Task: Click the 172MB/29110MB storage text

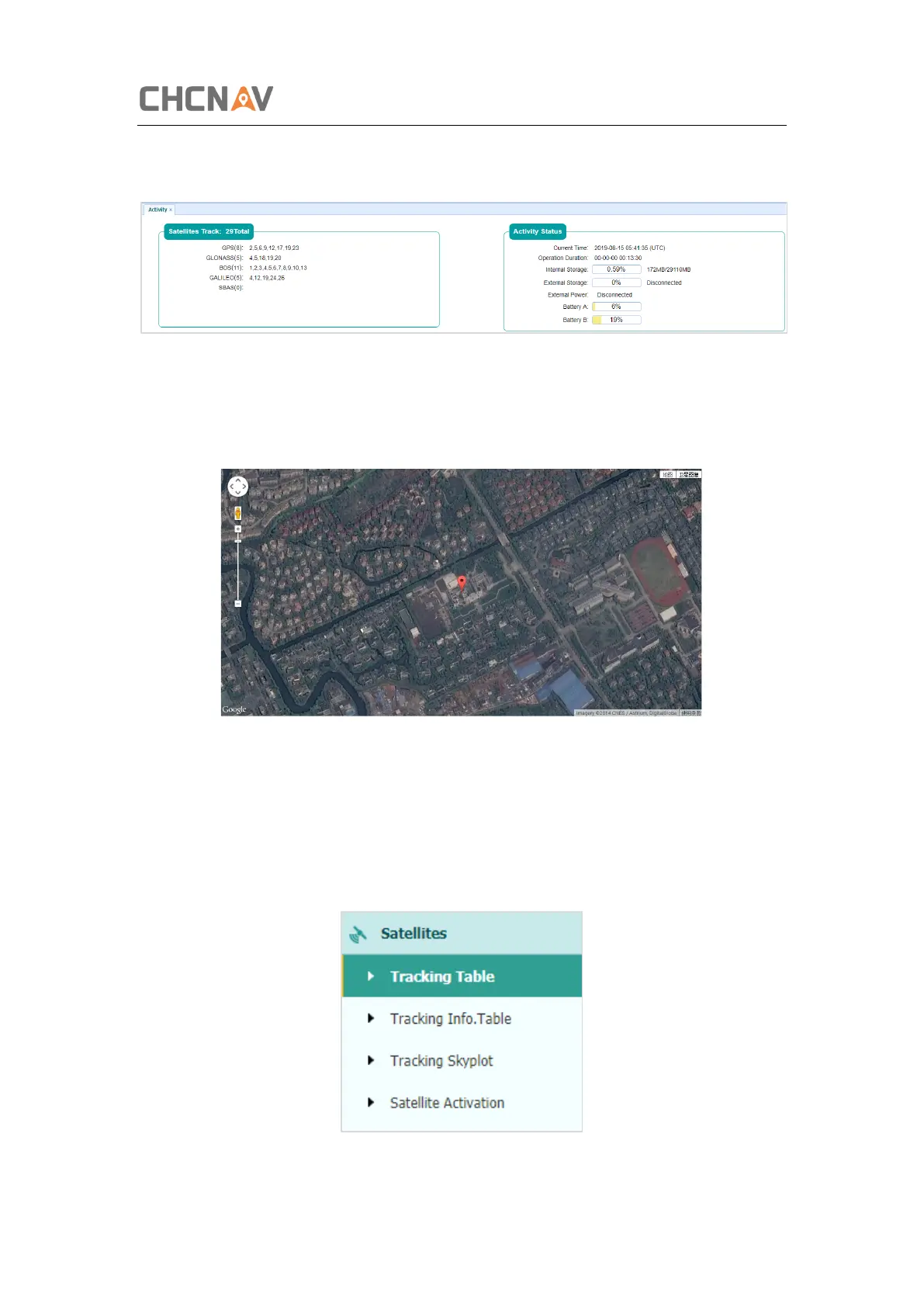Action: coord(668,270)
